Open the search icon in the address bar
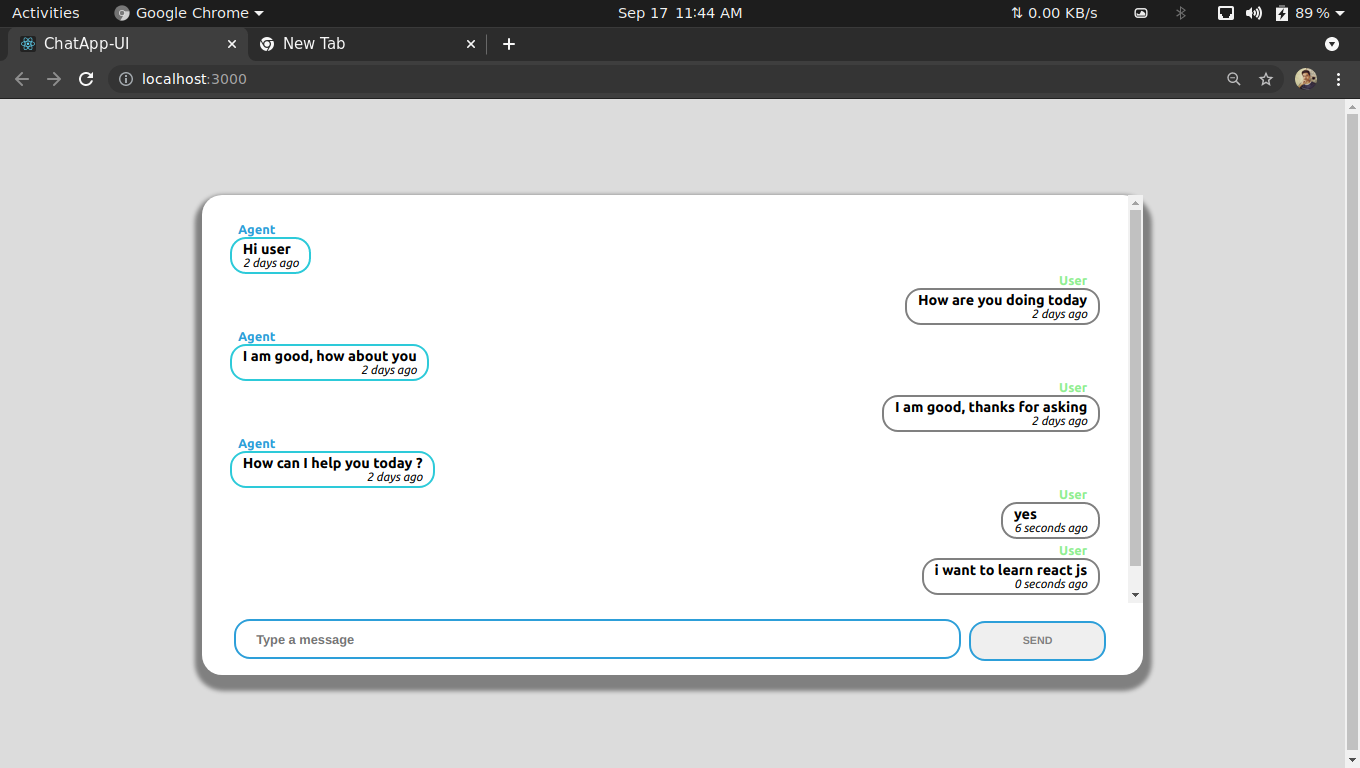This screenshot has width=1360, height=768. pos(1233,78)
